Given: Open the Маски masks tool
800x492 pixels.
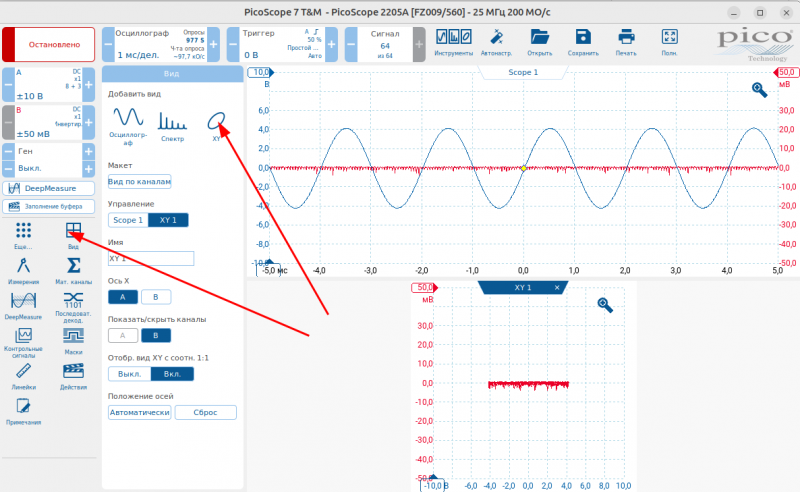Looking at the screenshot, I should click(x=73, y=341).
